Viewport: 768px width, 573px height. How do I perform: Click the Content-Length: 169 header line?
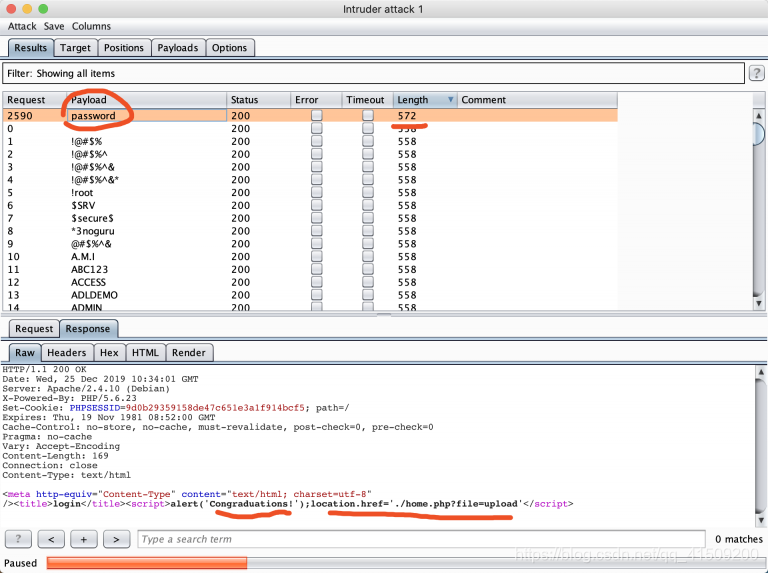(x=55, y=456)
